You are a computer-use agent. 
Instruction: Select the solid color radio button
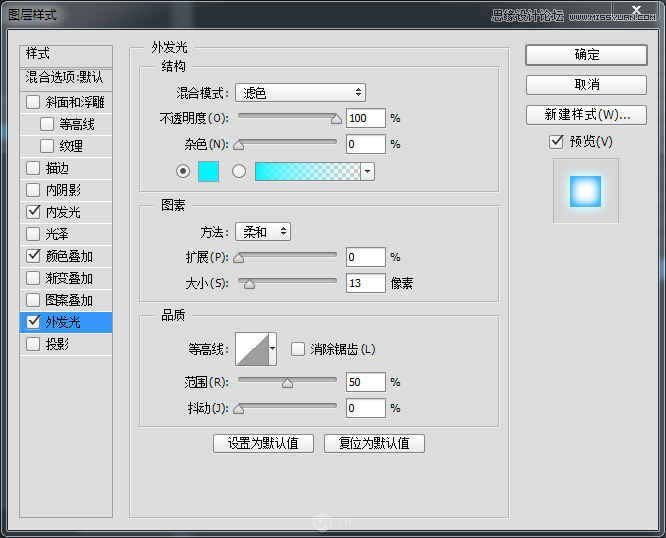tap(183, 172)
